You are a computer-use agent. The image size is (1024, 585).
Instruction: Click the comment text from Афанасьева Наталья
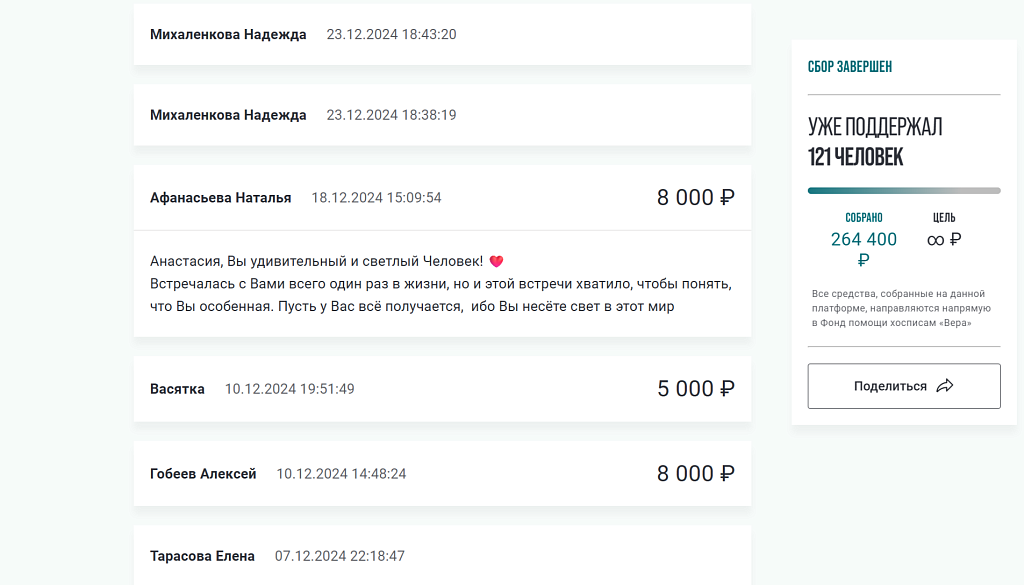coord(441,283)
